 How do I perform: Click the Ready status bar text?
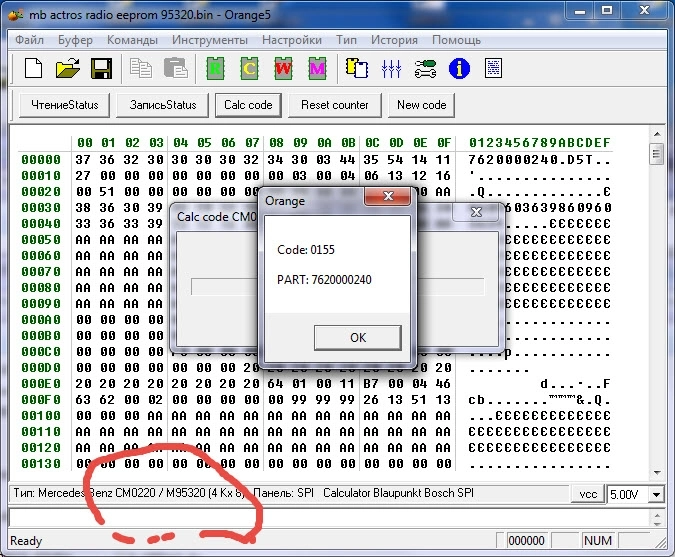point(26,541)
